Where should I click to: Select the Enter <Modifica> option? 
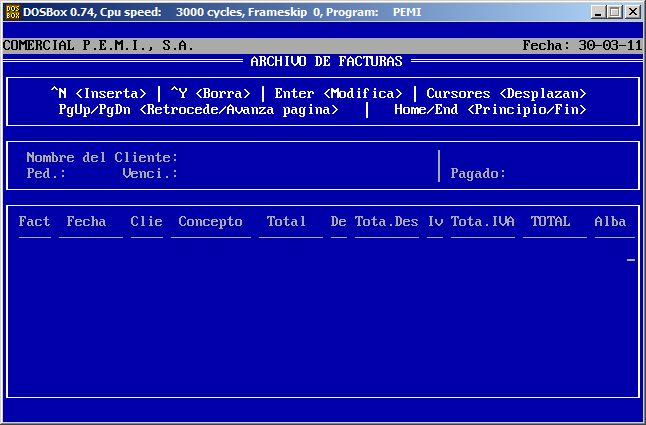coord(338,93)
